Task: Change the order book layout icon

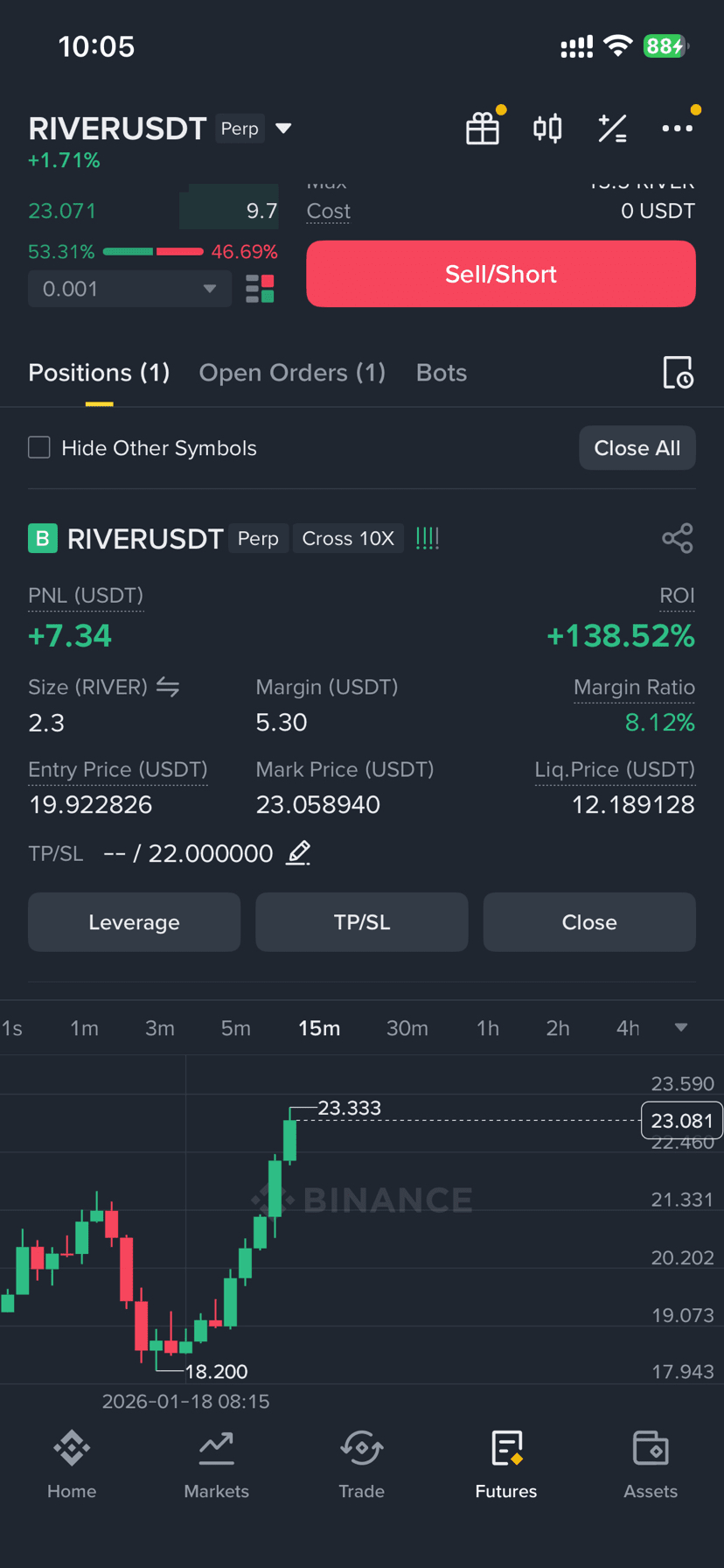Action: click(x=260, y=289)
